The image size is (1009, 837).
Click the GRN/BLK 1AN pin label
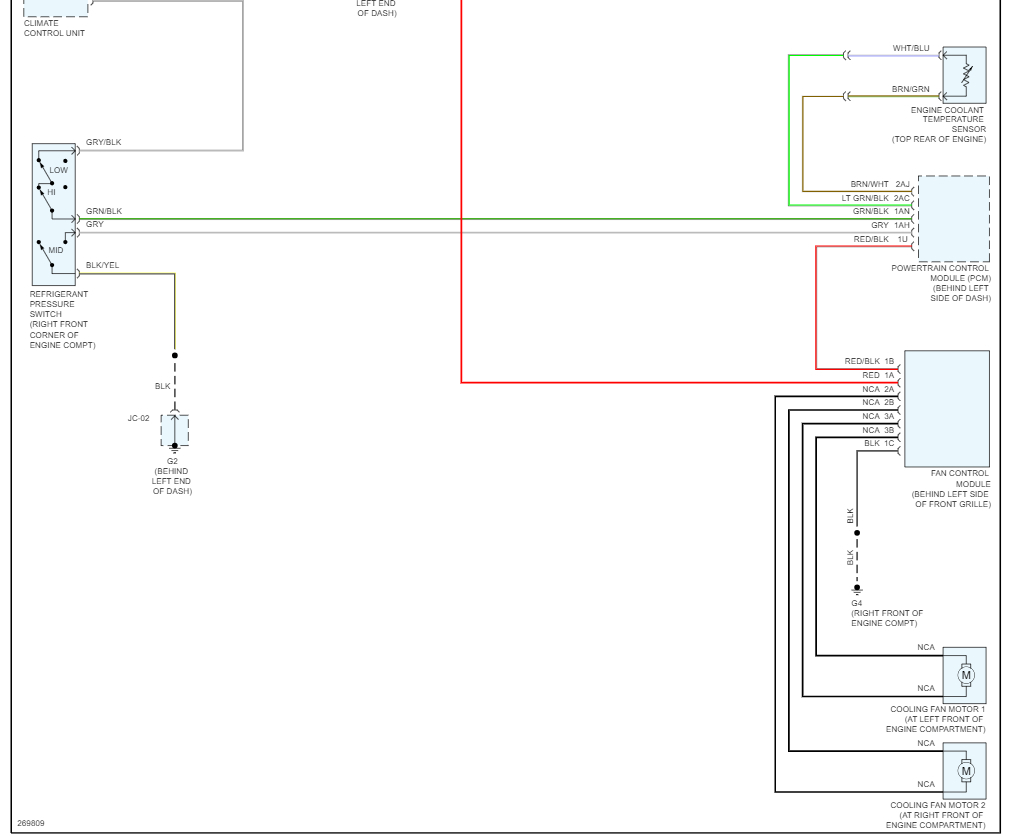(881, 211)
